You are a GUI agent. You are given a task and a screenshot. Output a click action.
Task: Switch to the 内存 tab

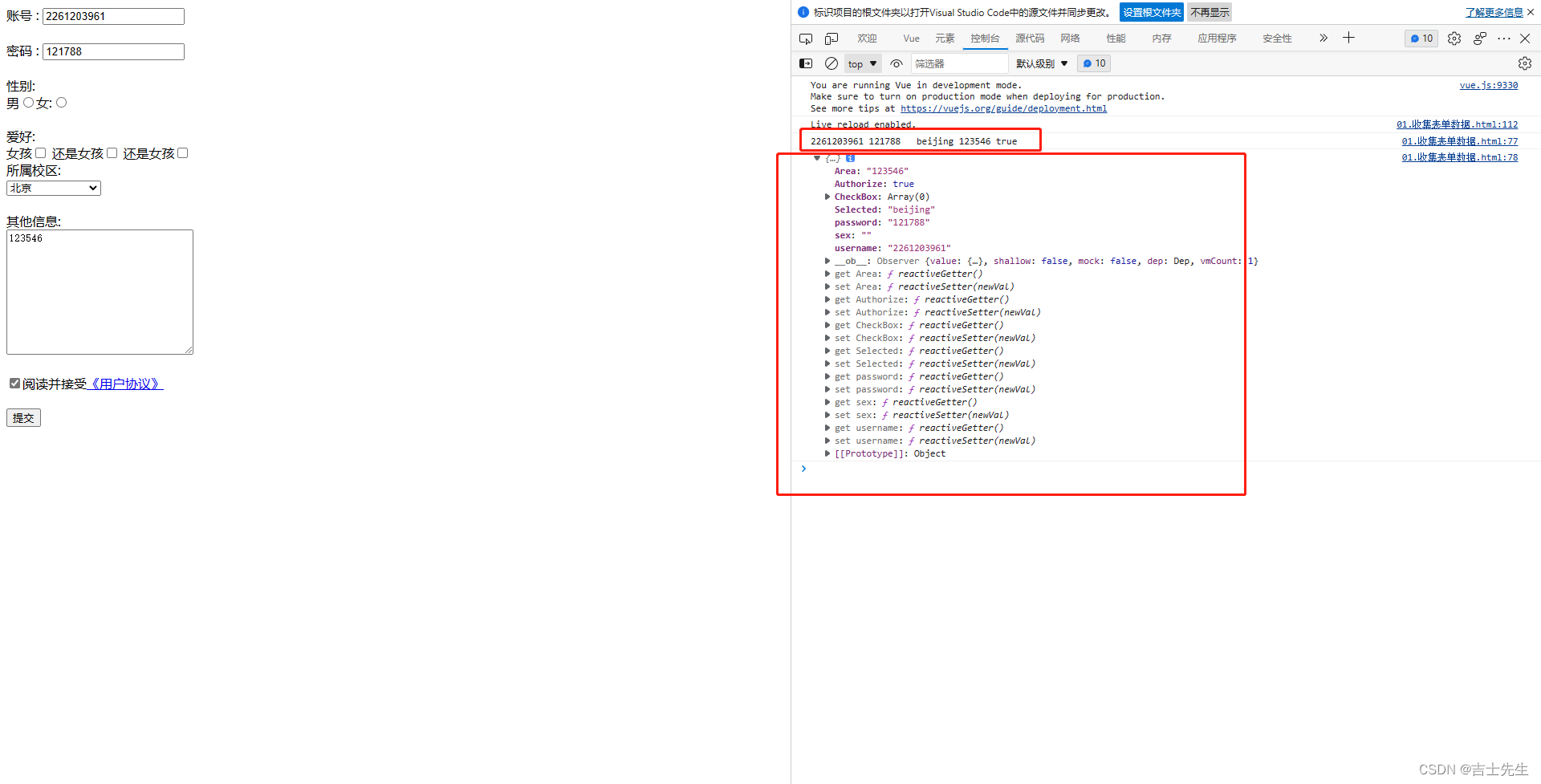coord(1161,39)
